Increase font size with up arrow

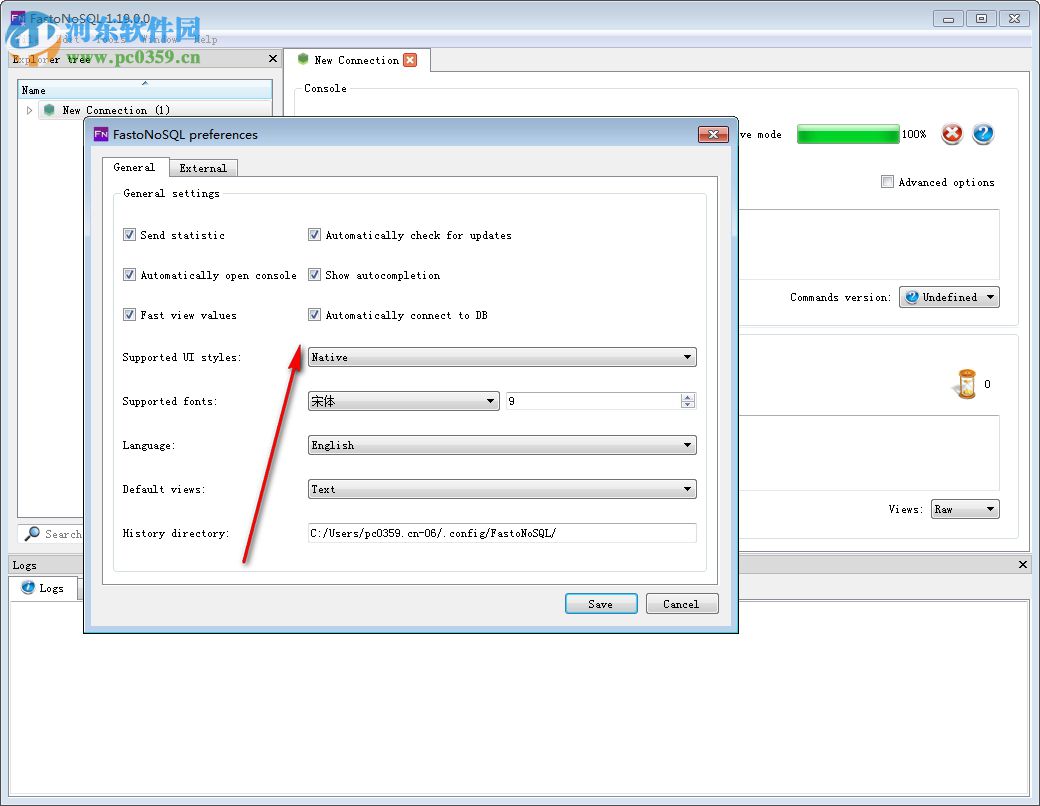tap(688, 397)
